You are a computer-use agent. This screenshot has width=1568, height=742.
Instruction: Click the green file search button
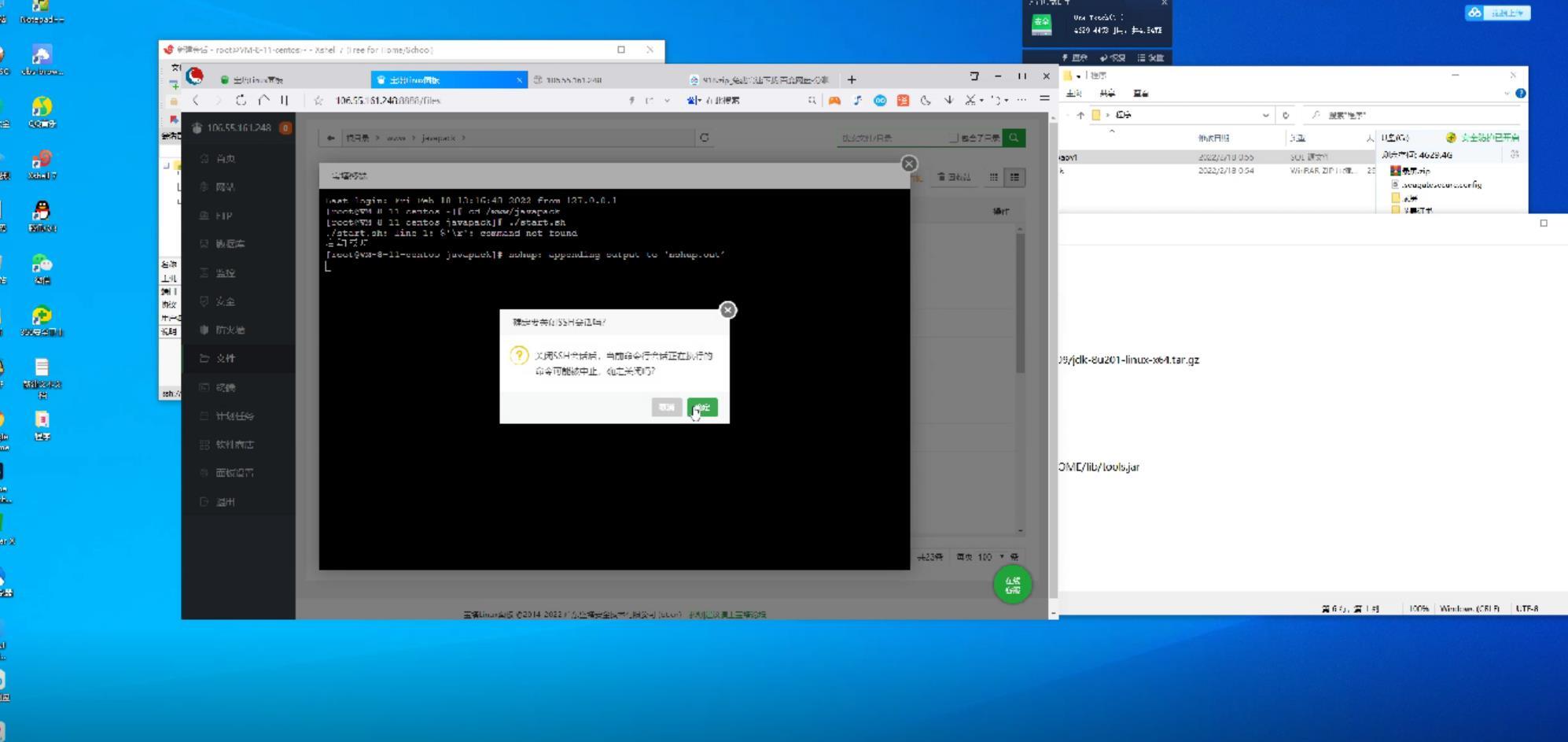click(1014, 138)
